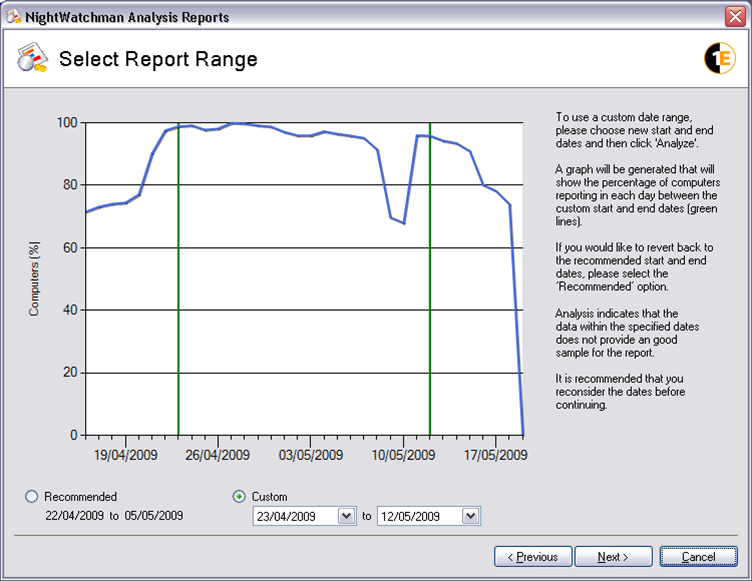This screenshot has width=752, height=581.
Task: Open the end date dropdown arrow
Action: (471, 516)
